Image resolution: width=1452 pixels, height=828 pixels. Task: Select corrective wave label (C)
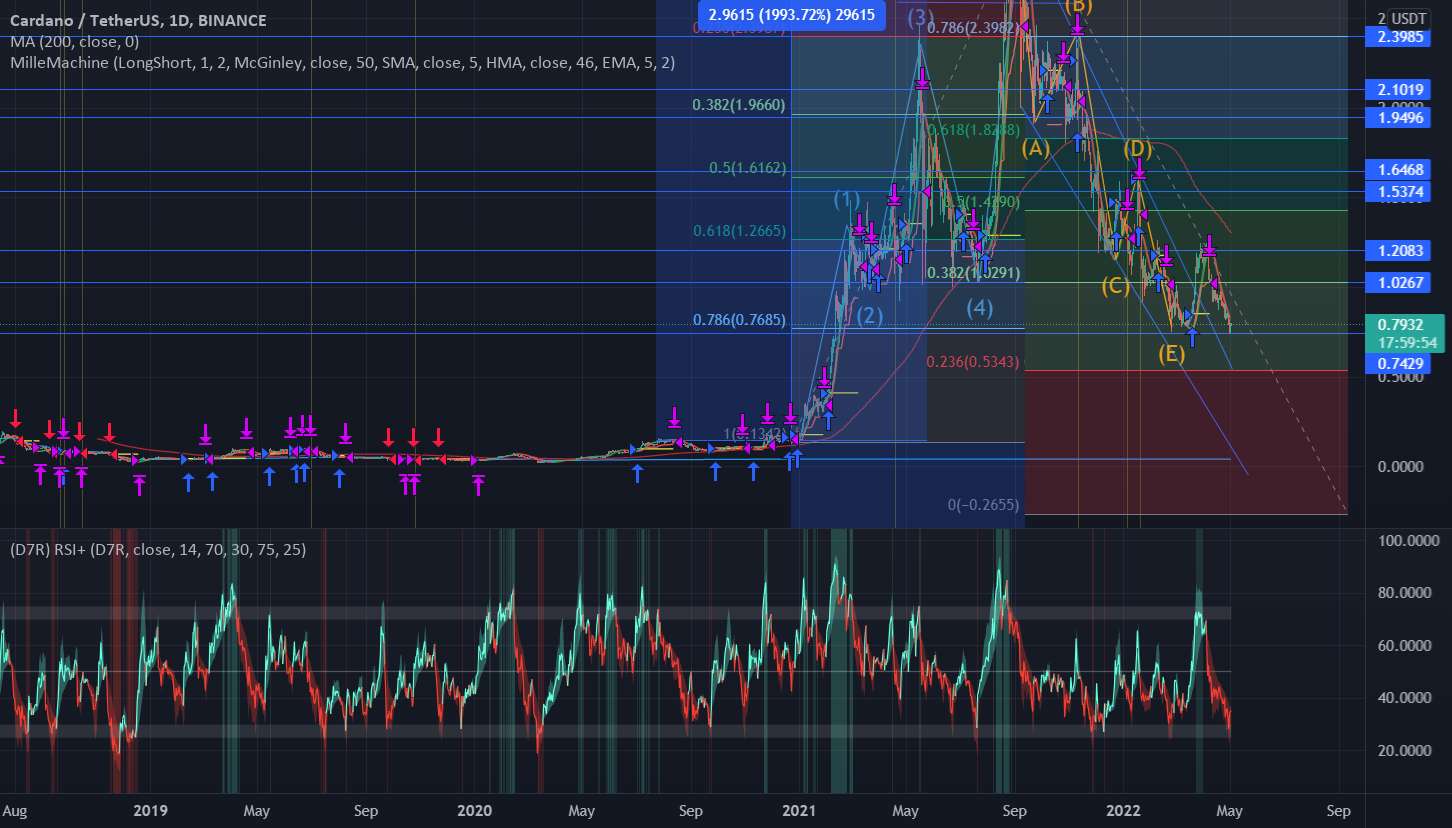[x=1115, y=286]
